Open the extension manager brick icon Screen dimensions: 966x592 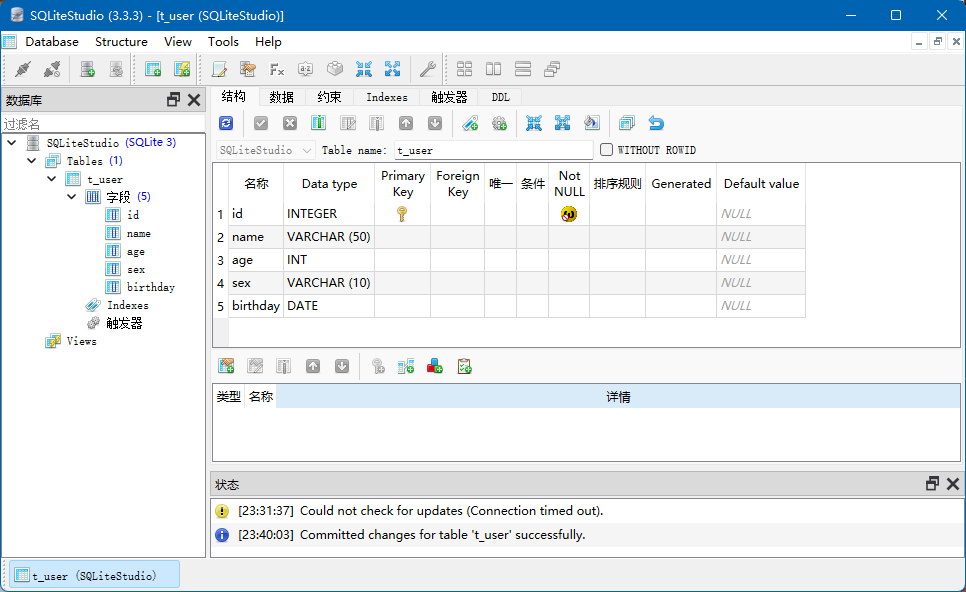(335, 69)
